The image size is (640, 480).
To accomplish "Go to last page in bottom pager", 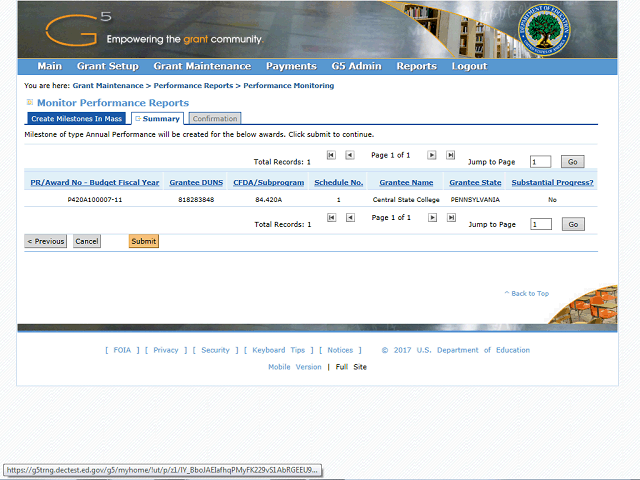I will pyautogui.click(x=451, y=218).
